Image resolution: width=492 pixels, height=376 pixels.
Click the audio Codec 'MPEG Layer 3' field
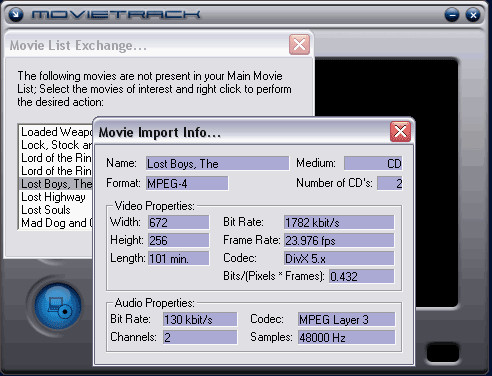point(347,319)
